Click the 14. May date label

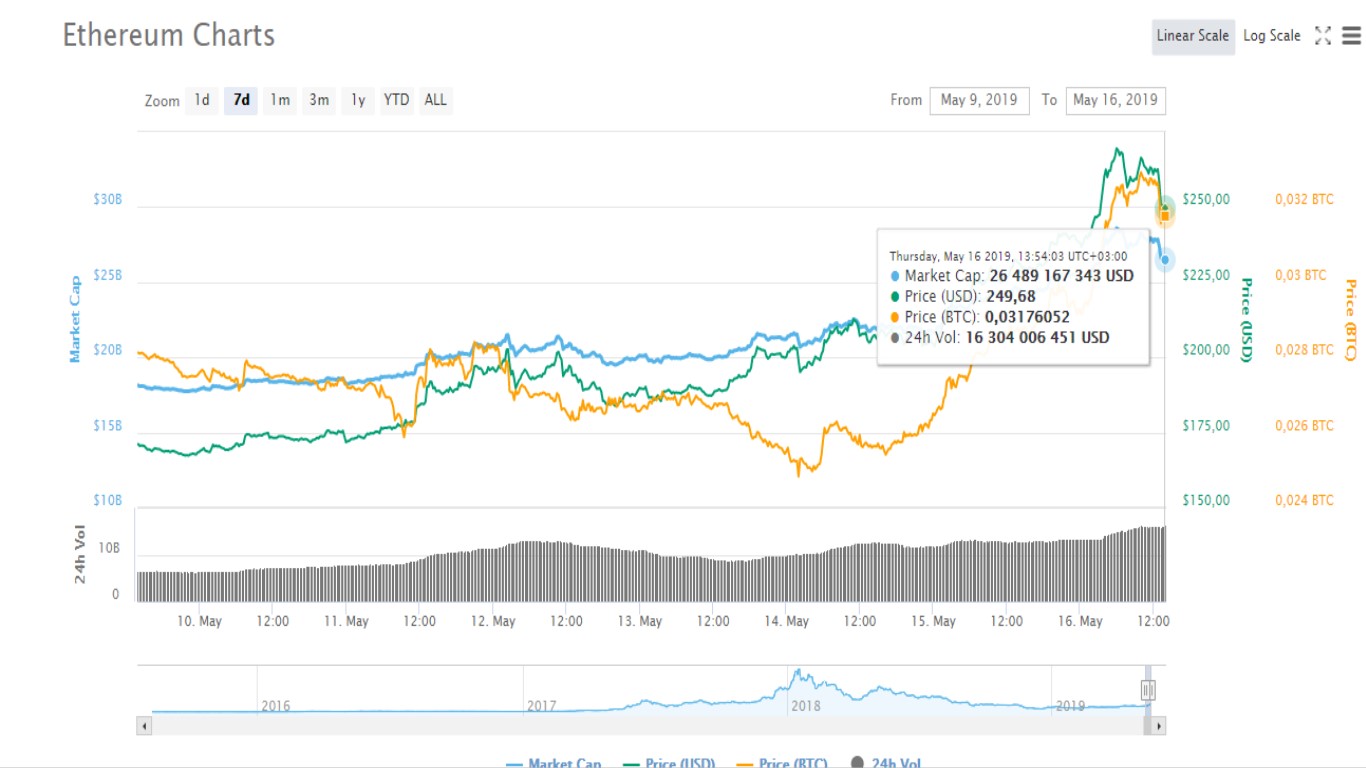(786, 621)
